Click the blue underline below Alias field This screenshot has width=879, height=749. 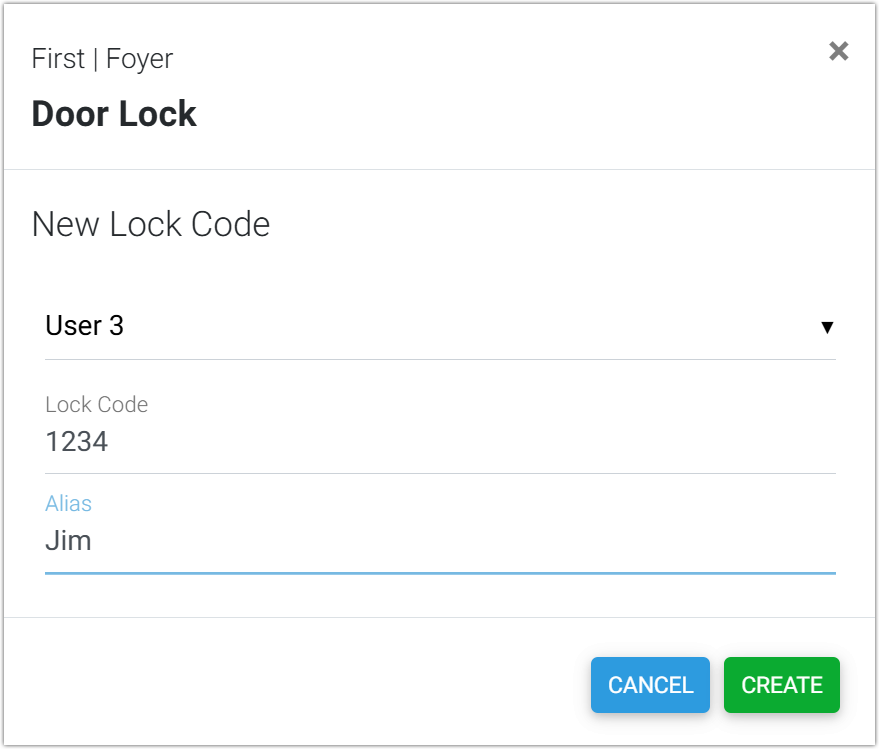[x=440, y=573]
